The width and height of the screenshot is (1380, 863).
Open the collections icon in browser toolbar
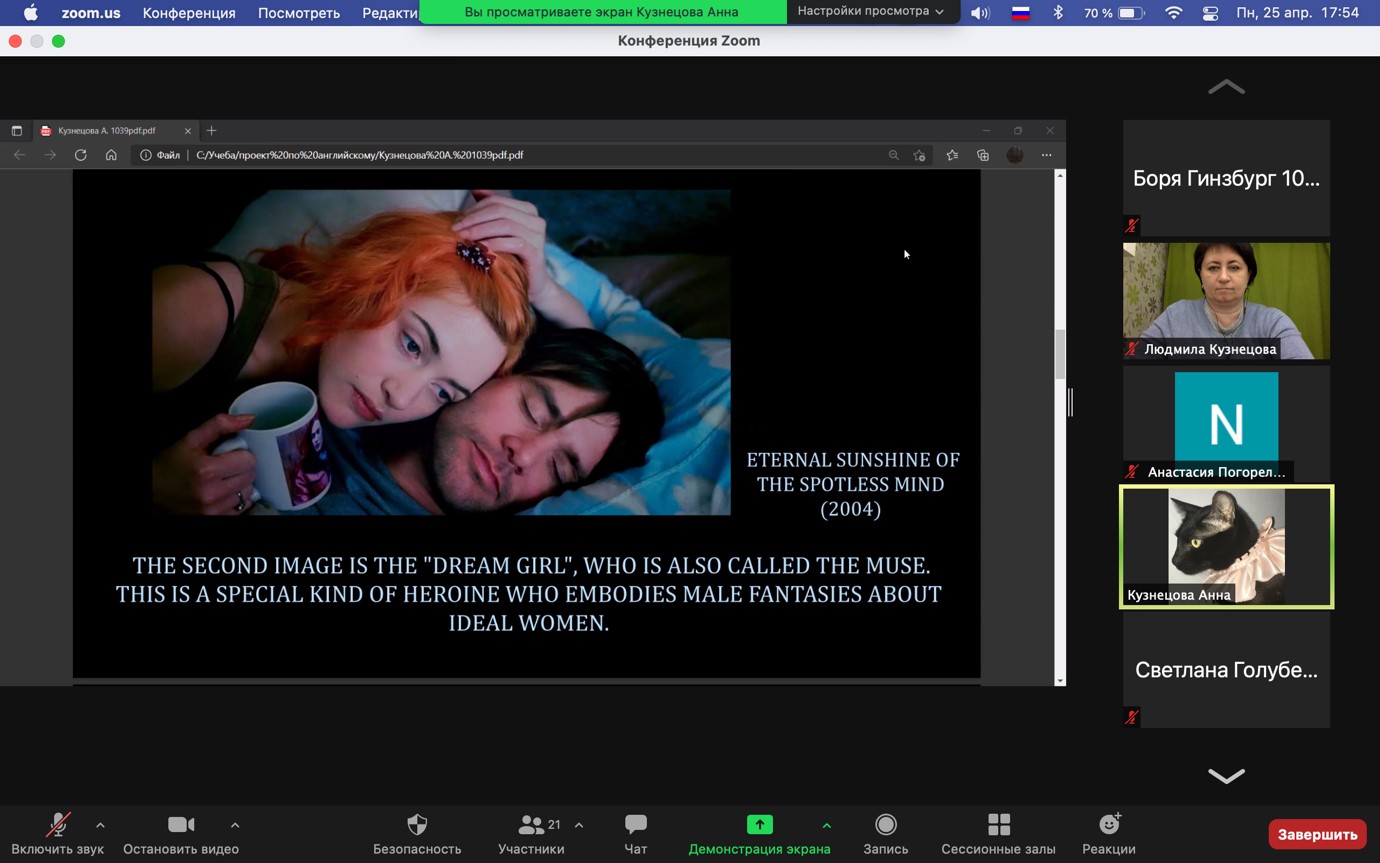point(983,155)
